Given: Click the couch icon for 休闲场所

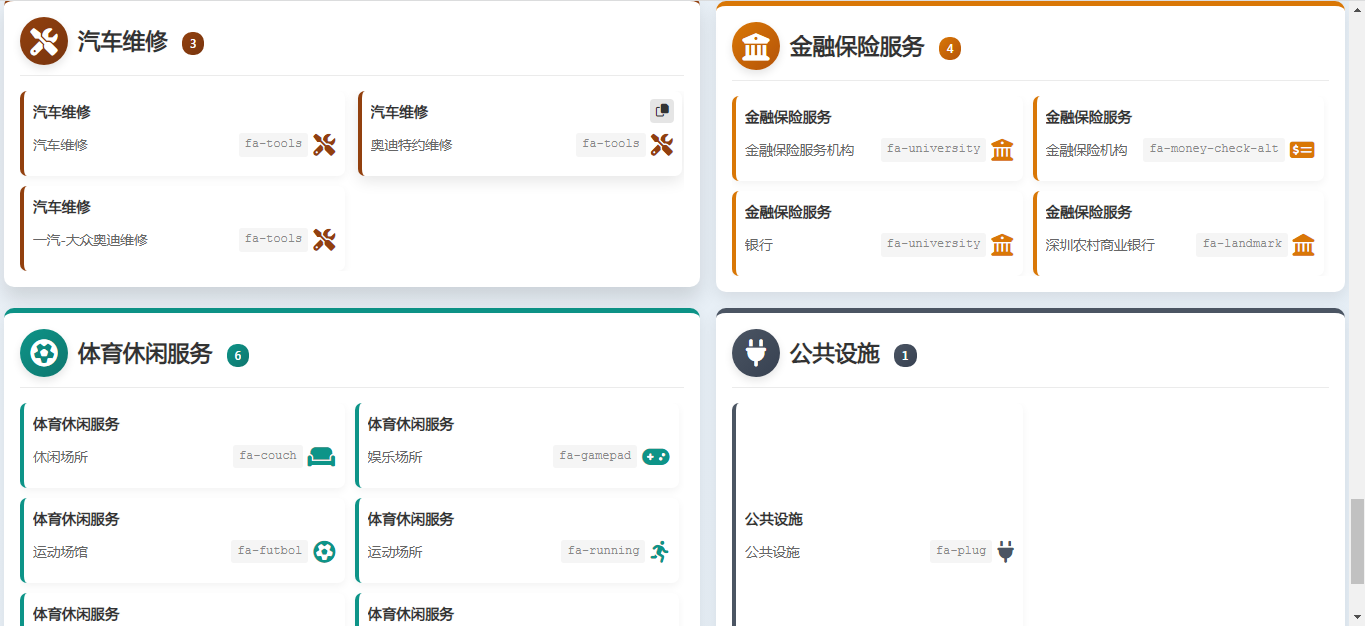Looking at the screenshot, I should (x=322, y=457).
